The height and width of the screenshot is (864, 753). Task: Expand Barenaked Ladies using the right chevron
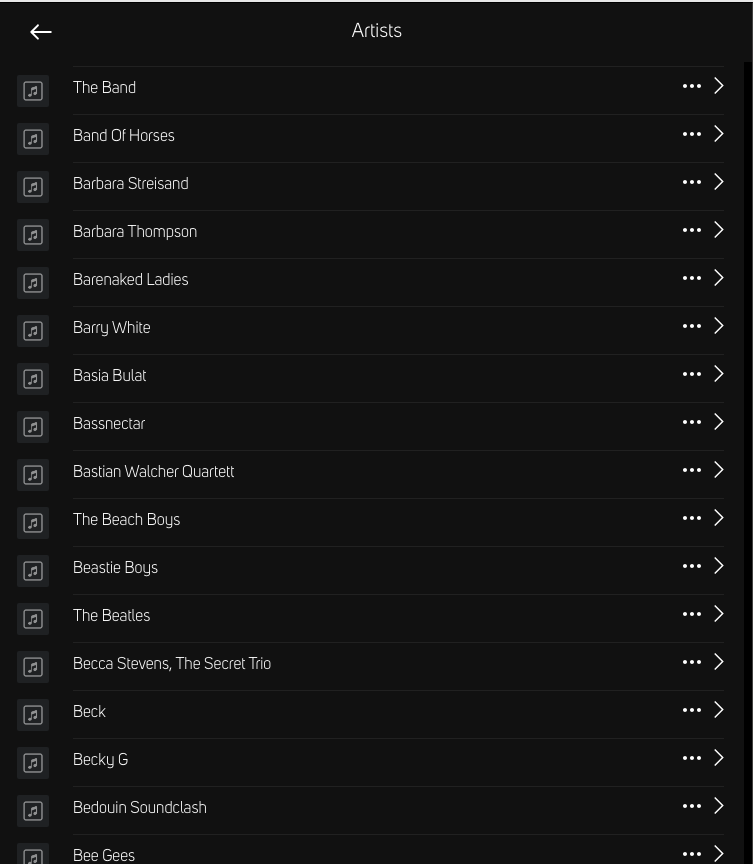click(x=719, y=278)
